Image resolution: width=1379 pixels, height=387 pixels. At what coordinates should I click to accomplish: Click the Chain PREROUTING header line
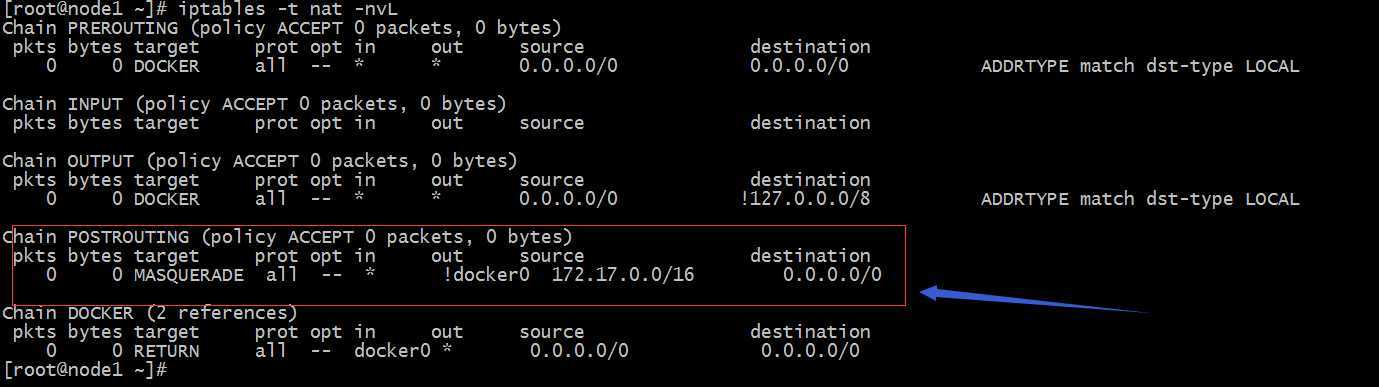[282, 28]
